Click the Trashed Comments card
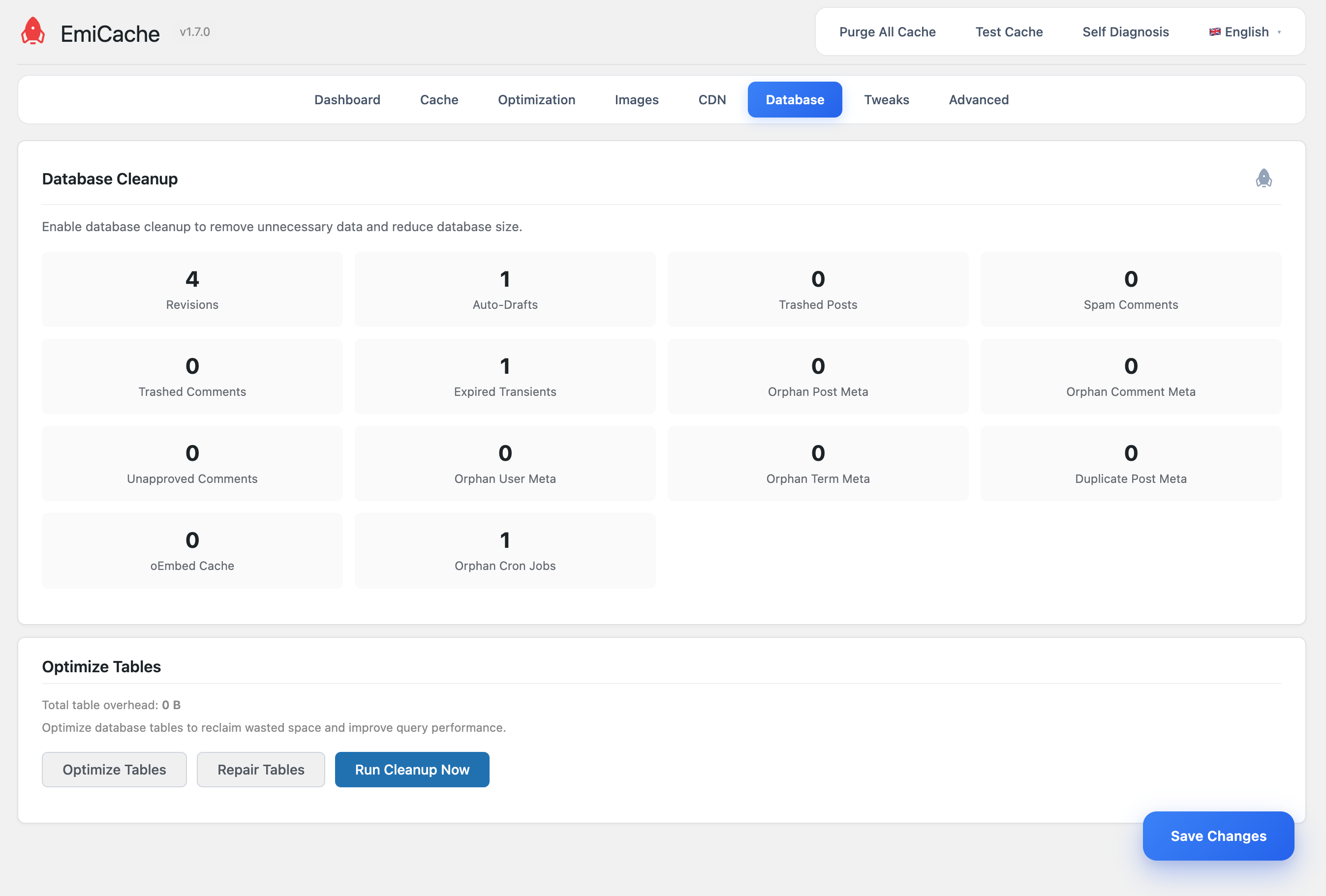1326x896 pixels. [192, 376]
